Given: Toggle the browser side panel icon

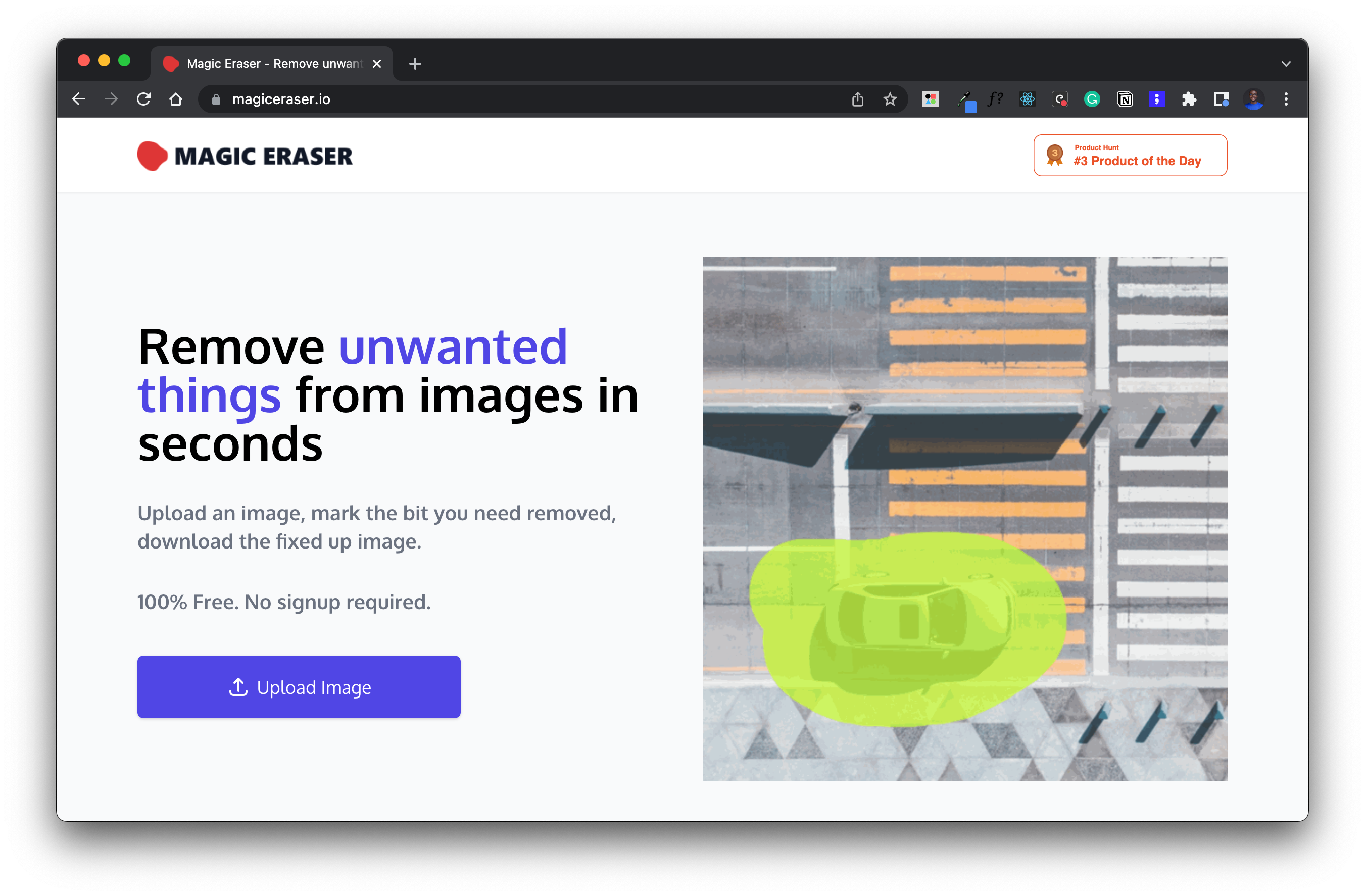Looking at the screenshot, I should click(1221, 99).
